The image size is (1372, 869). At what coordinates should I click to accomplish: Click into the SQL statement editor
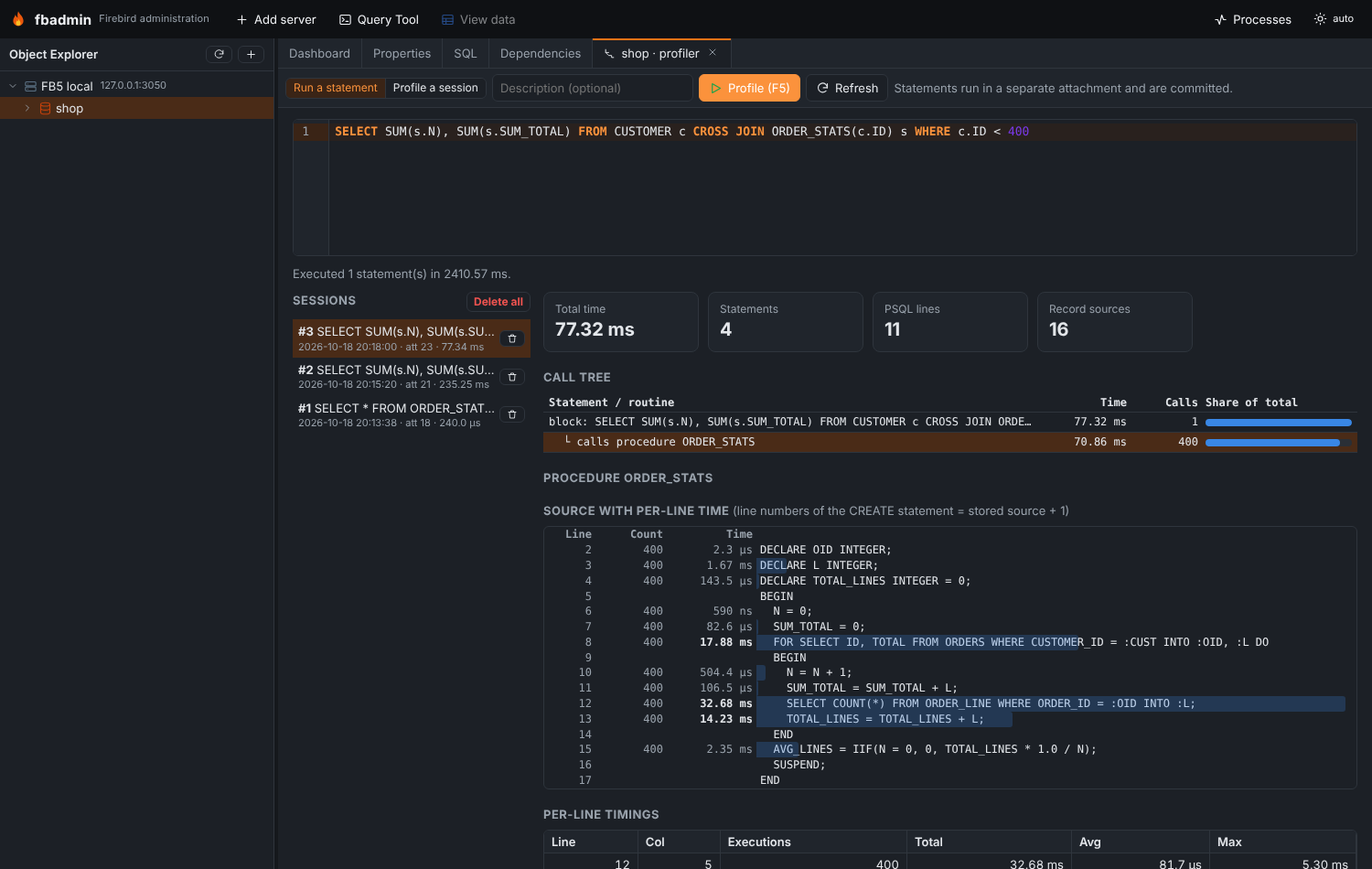point(841,188)
